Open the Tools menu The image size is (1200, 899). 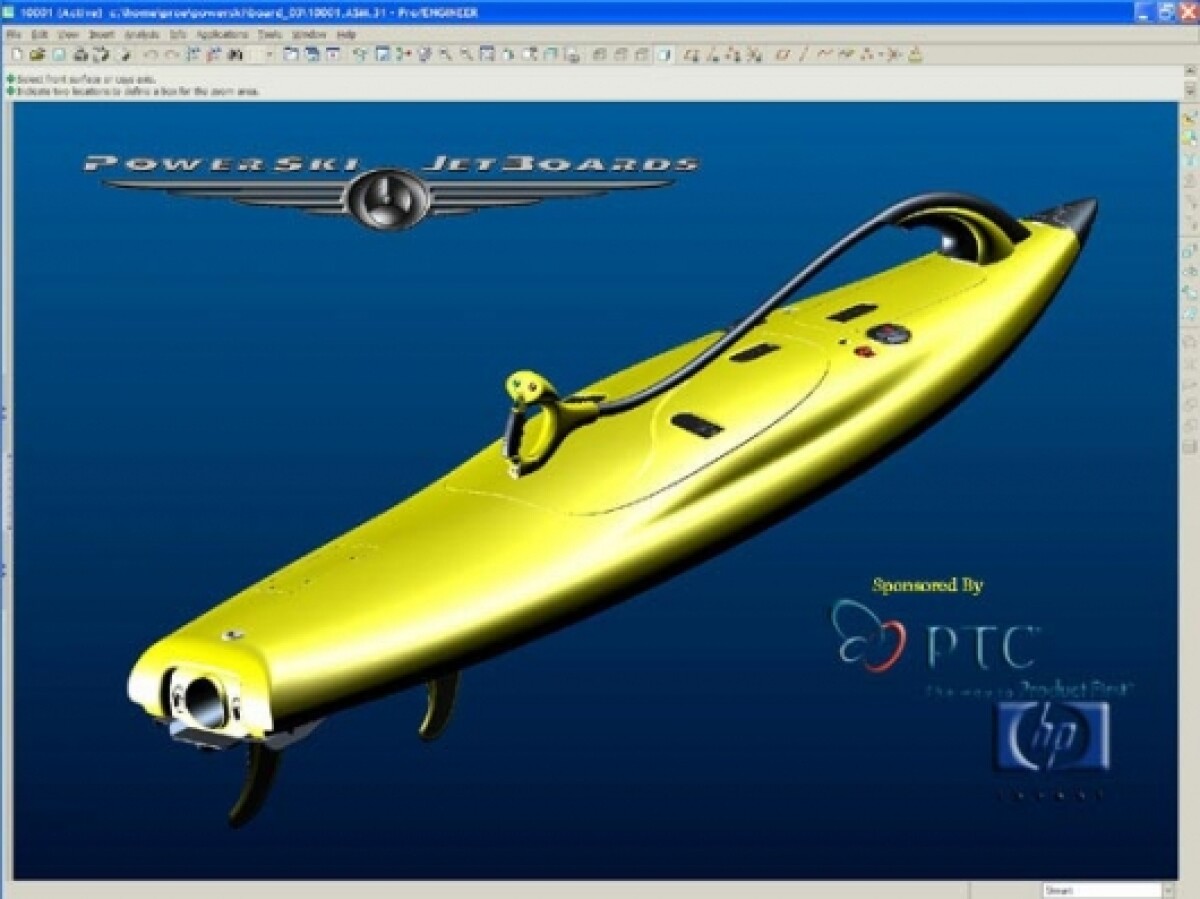[x=269, y=34]
